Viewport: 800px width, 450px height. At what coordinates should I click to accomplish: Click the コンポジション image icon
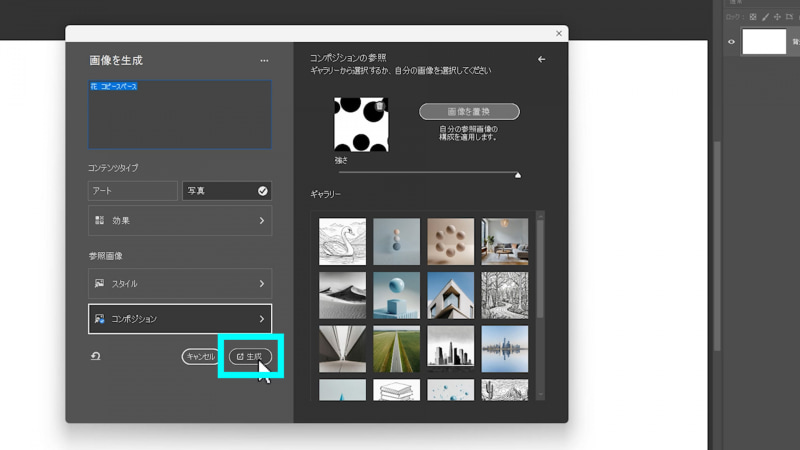99,319
